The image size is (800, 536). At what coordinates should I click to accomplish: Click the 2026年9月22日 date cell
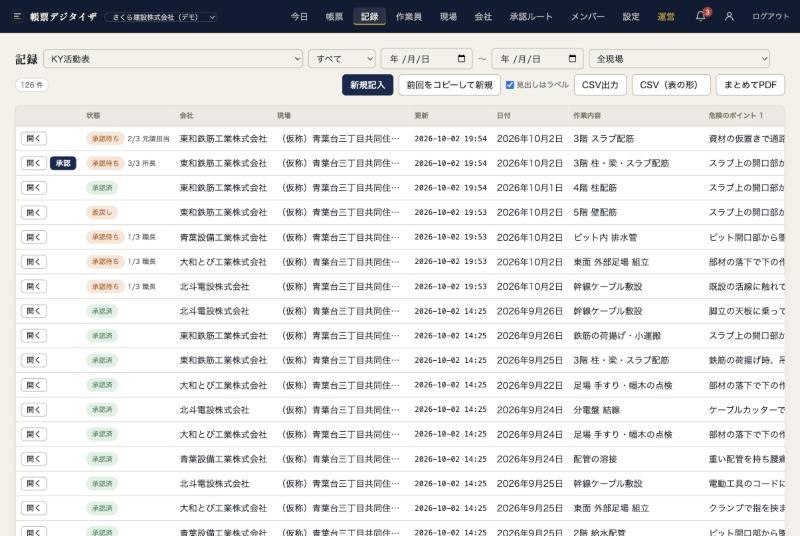[x=530, y=385]
